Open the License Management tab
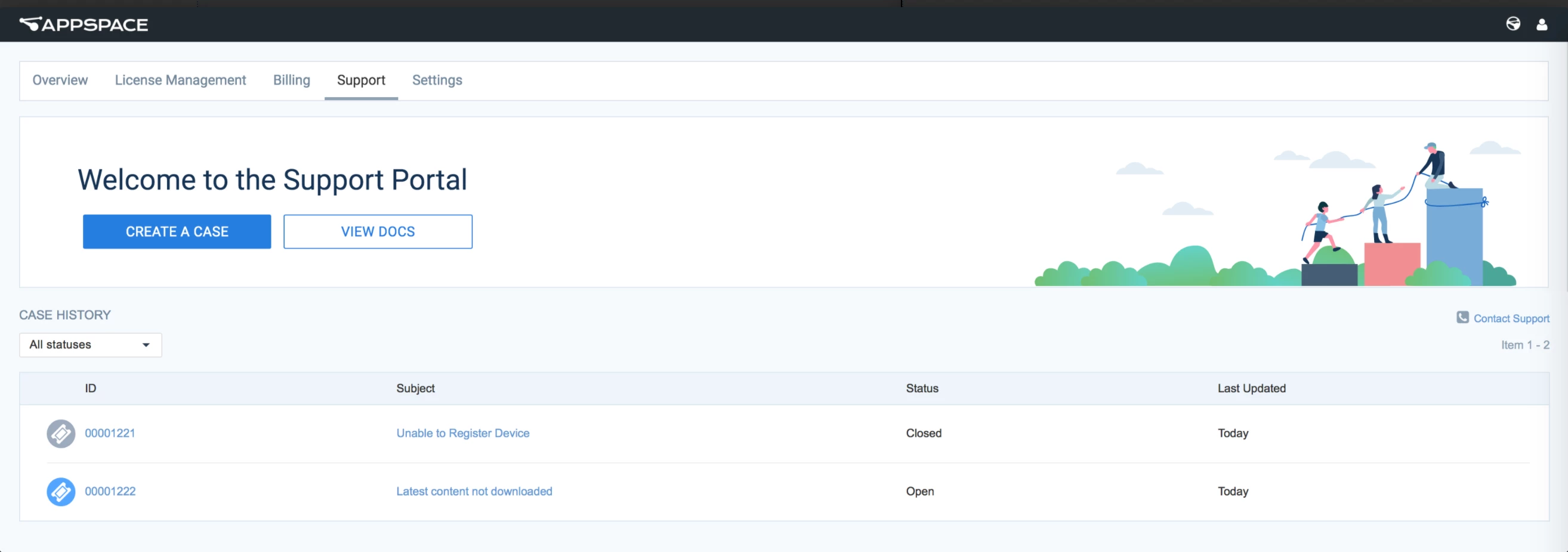The width and height of the screenshot is (1568, 552). tap(180, 80)
